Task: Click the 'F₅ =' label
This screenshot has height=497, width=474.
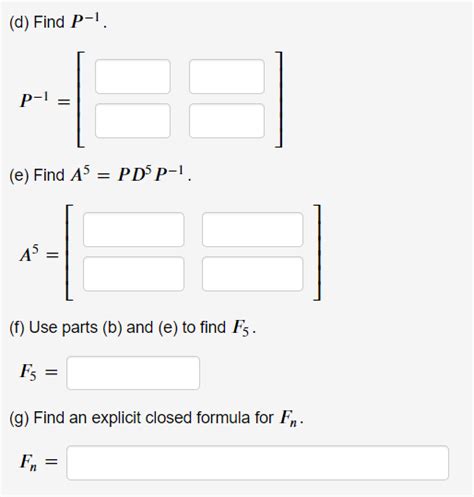Action: (x=39, y=372)
